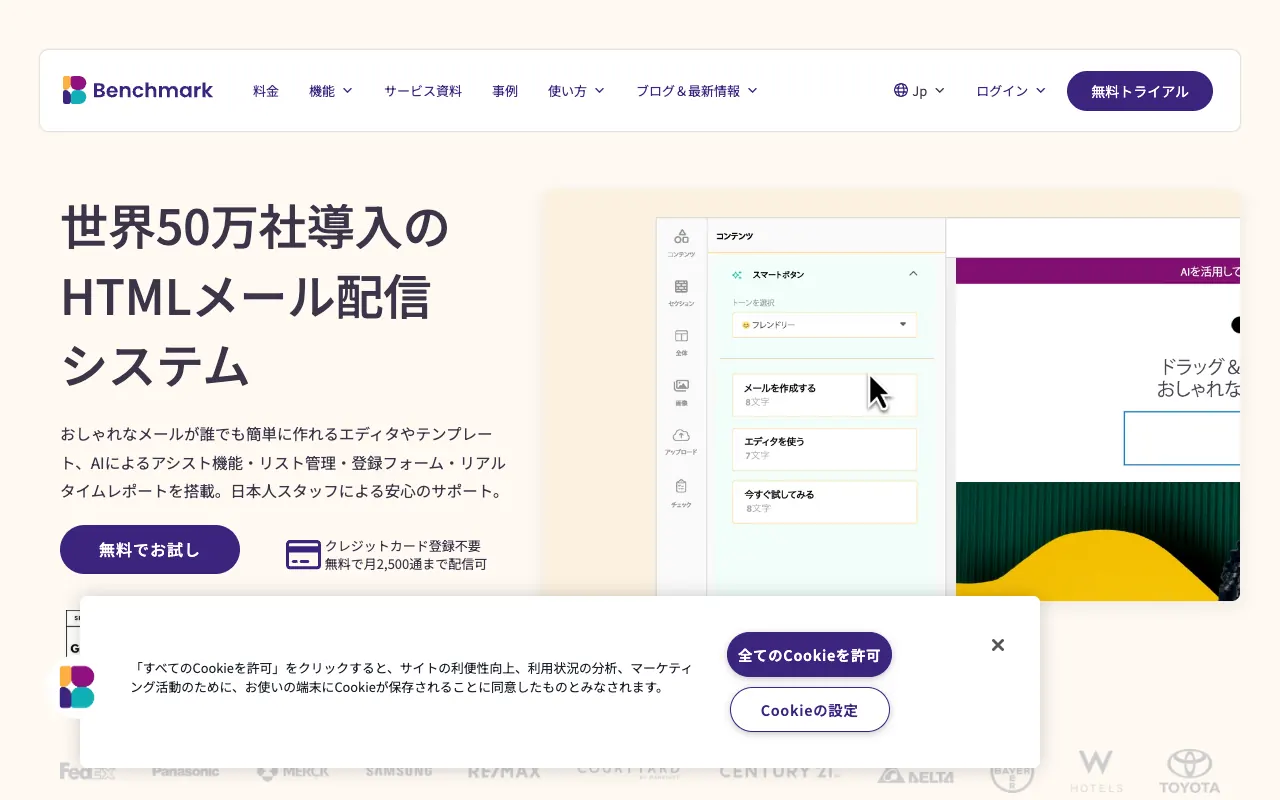This screenshot has width=1280, height=800.
Task: Select the 全体 layout icon in editor sidebar
Action: (681, 336)
